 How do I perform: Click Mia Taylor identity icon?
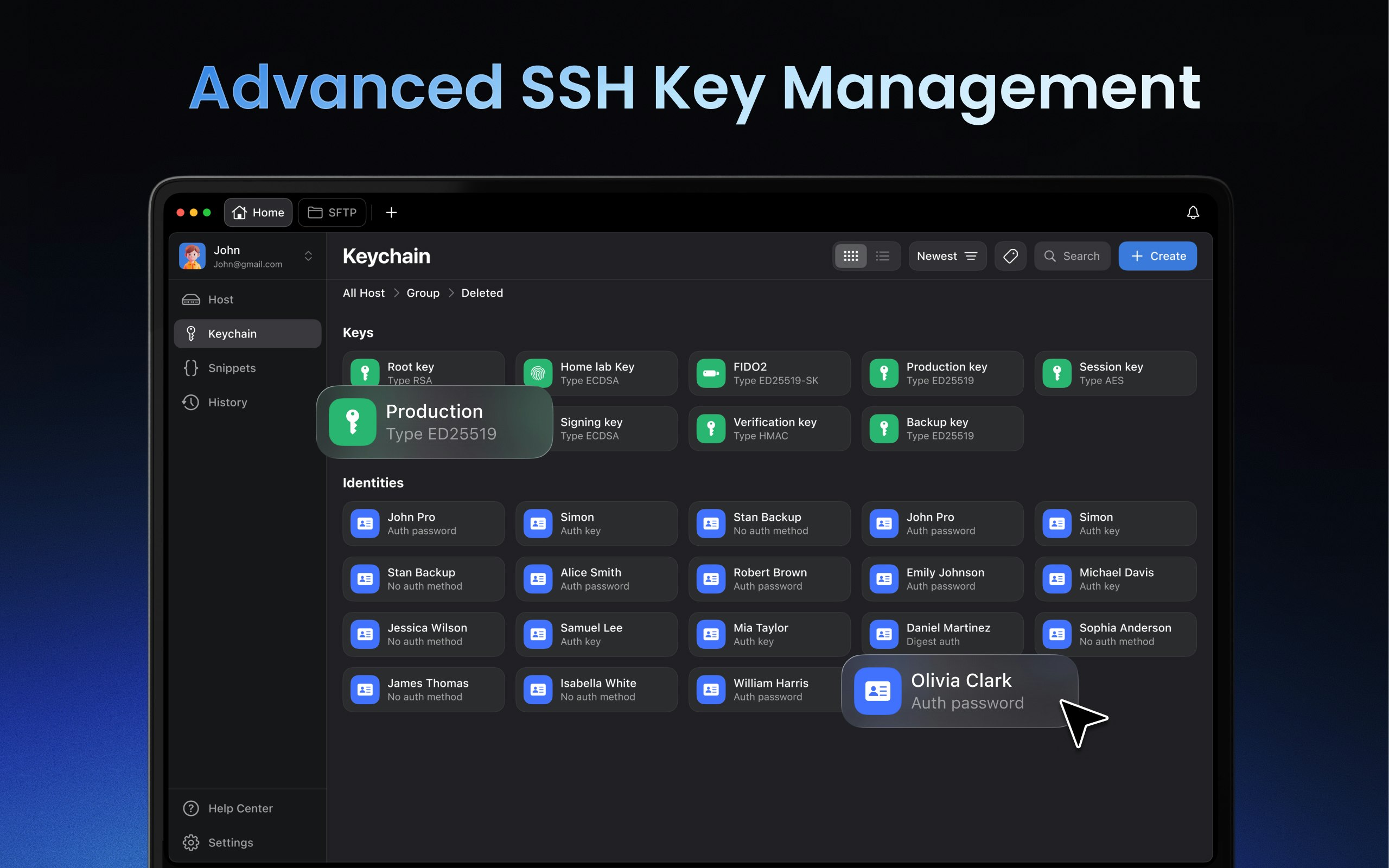pos(711,634)
